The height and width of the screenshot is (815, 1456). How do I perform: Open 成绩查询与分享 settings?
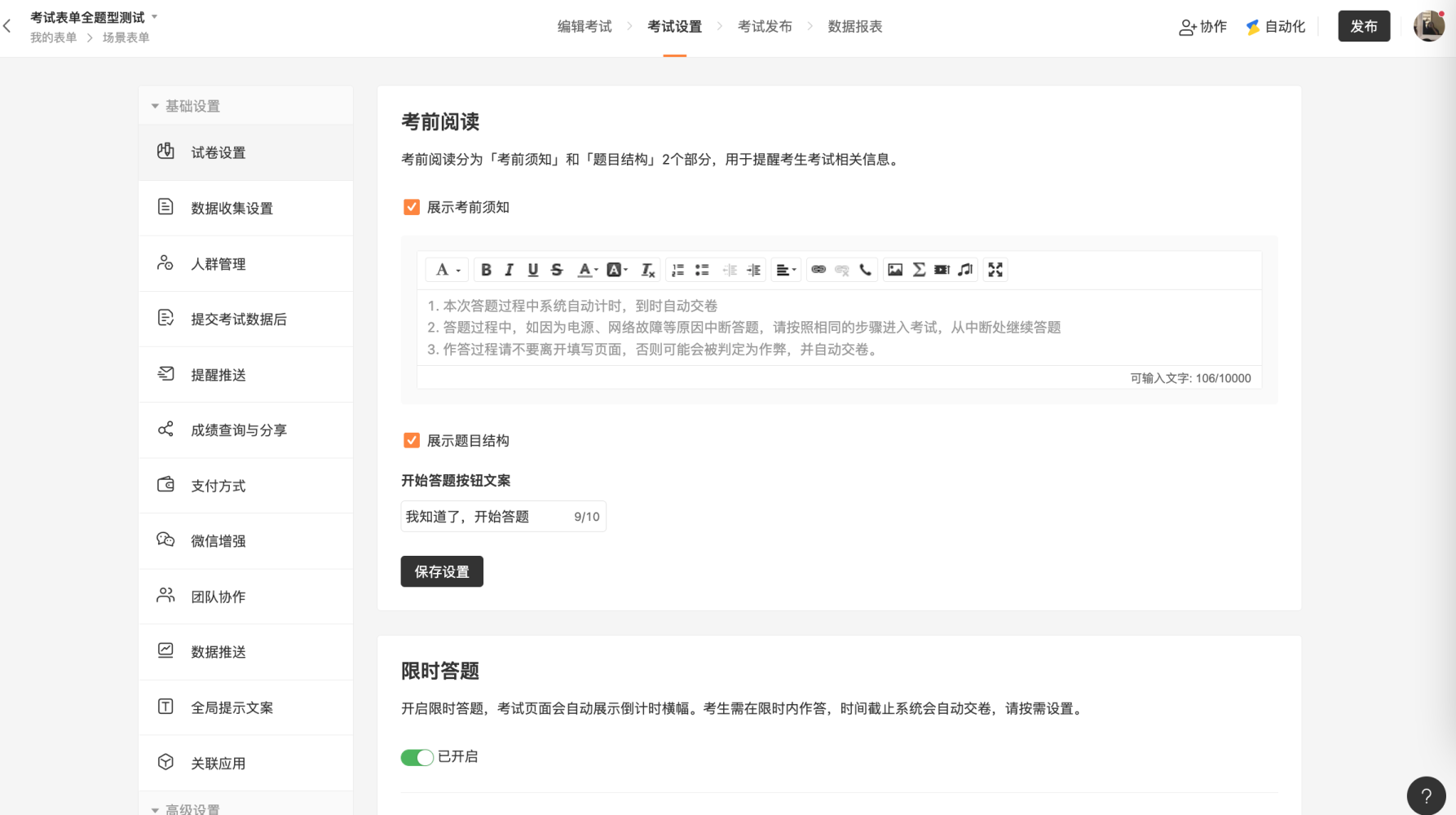245,430
